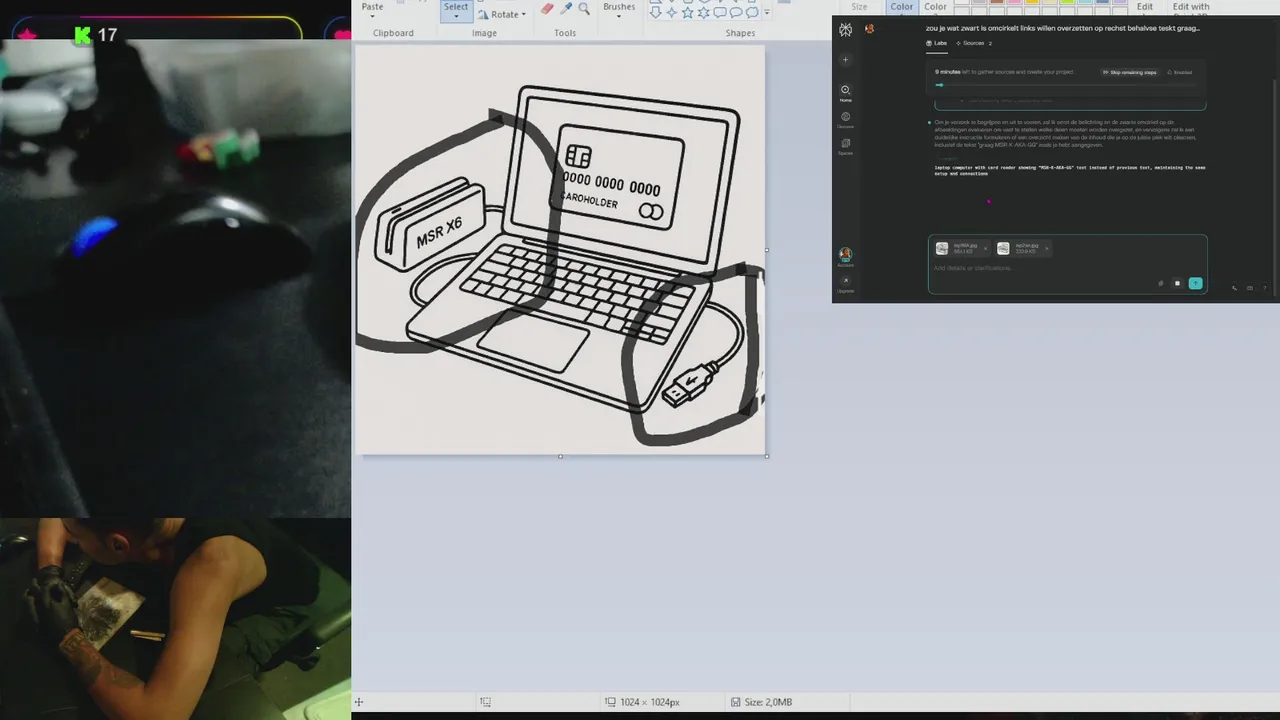This screenshot has width=1280, height=720.
Task: Start a new thread with plus icon
Action: coord(845,59)
